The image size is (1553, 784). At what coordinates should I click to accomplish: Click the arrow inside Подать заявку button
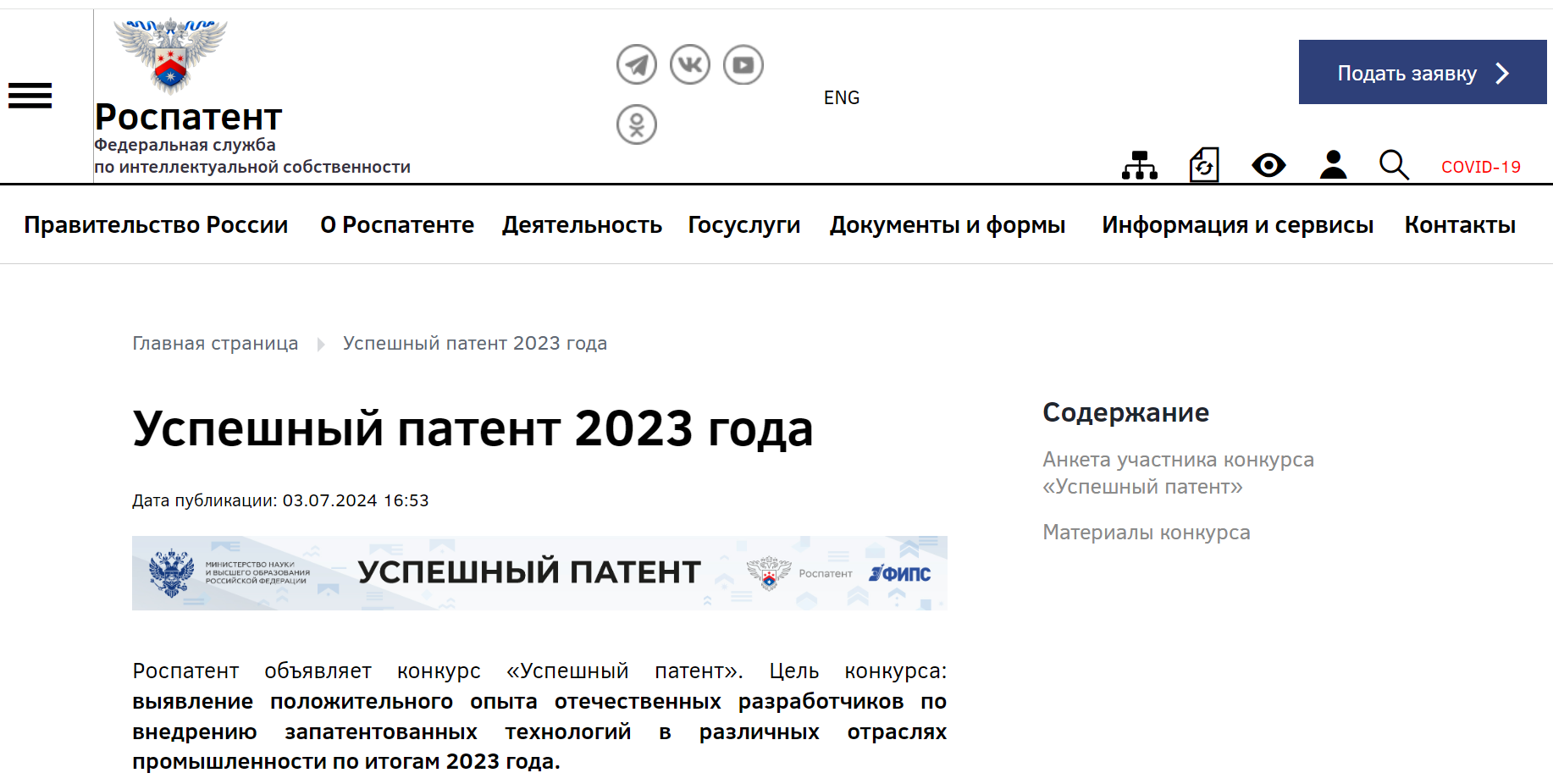pos(1502,74)
